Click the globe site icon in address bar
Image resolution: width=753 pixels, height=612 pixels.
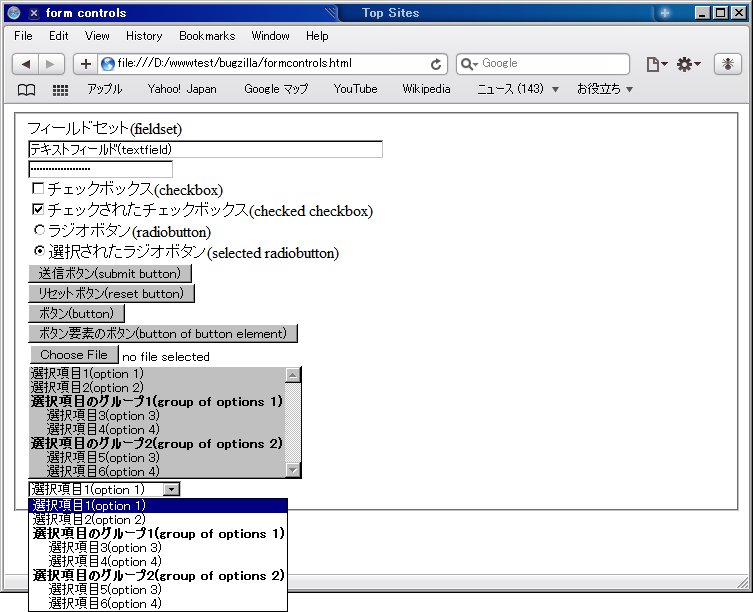click(x=108, y=64)
